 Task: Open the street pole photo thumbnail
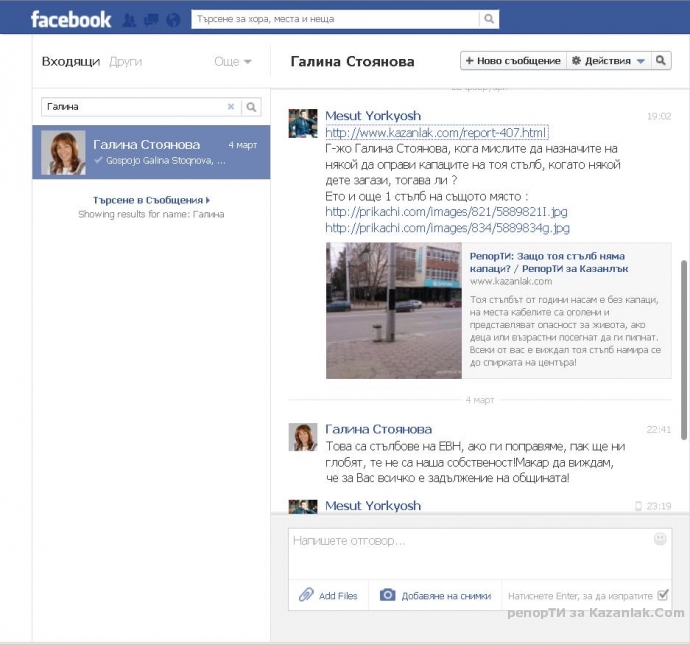393,310
